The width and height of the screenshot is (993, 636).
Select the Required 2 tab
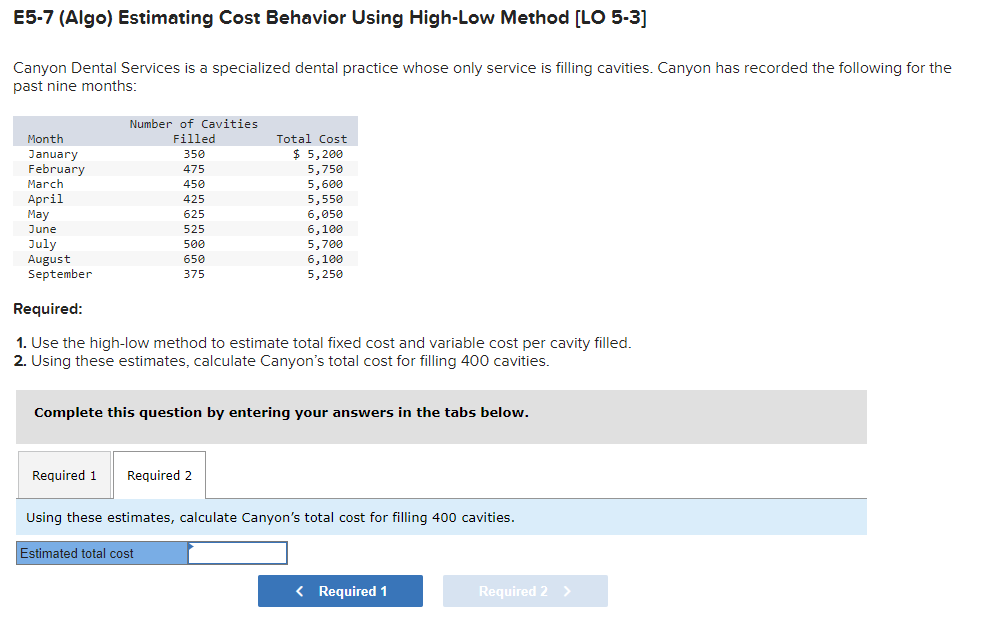158,475
